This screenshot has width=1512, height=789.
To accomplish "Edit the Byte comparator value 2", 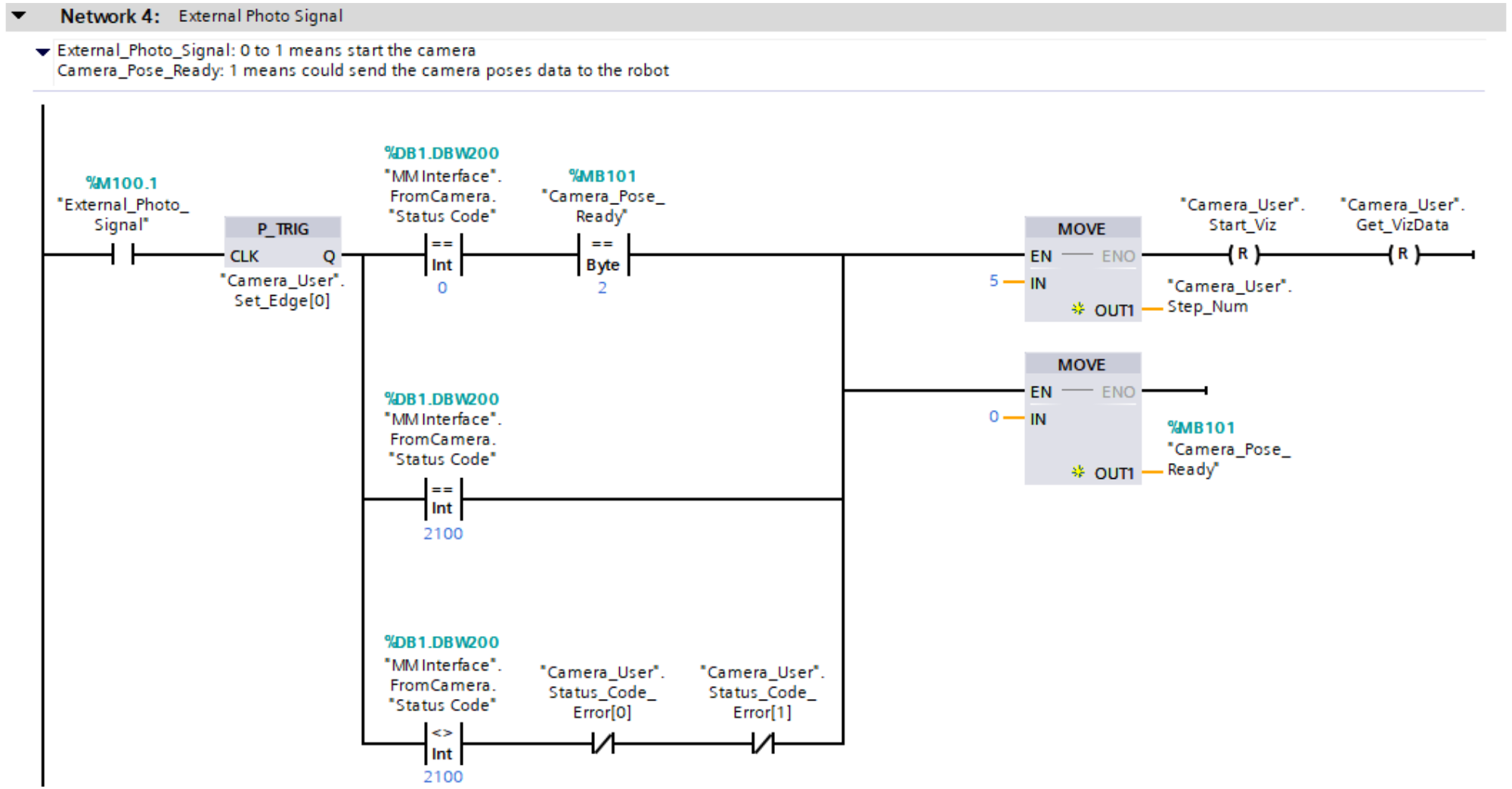I will point(602,288).
